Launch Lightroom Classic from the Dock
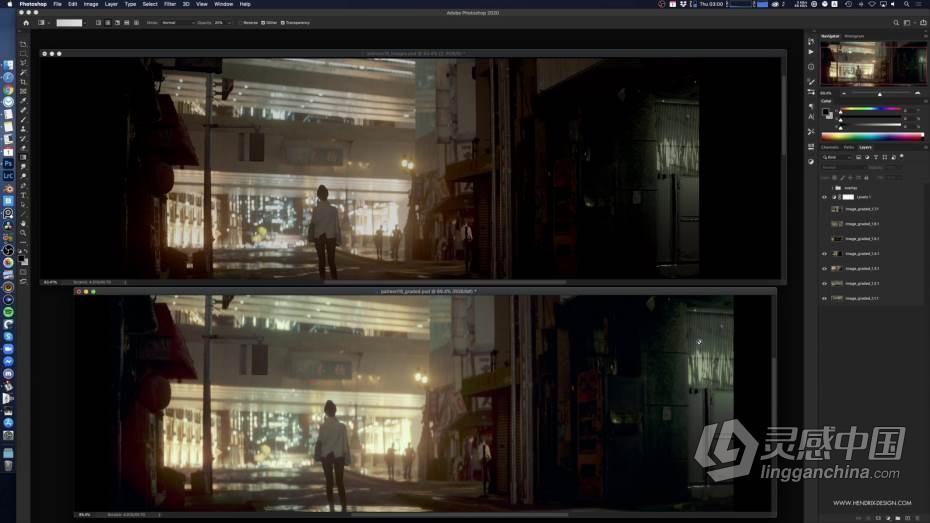This screenshot has height=523, width=930. coord(8,176)
